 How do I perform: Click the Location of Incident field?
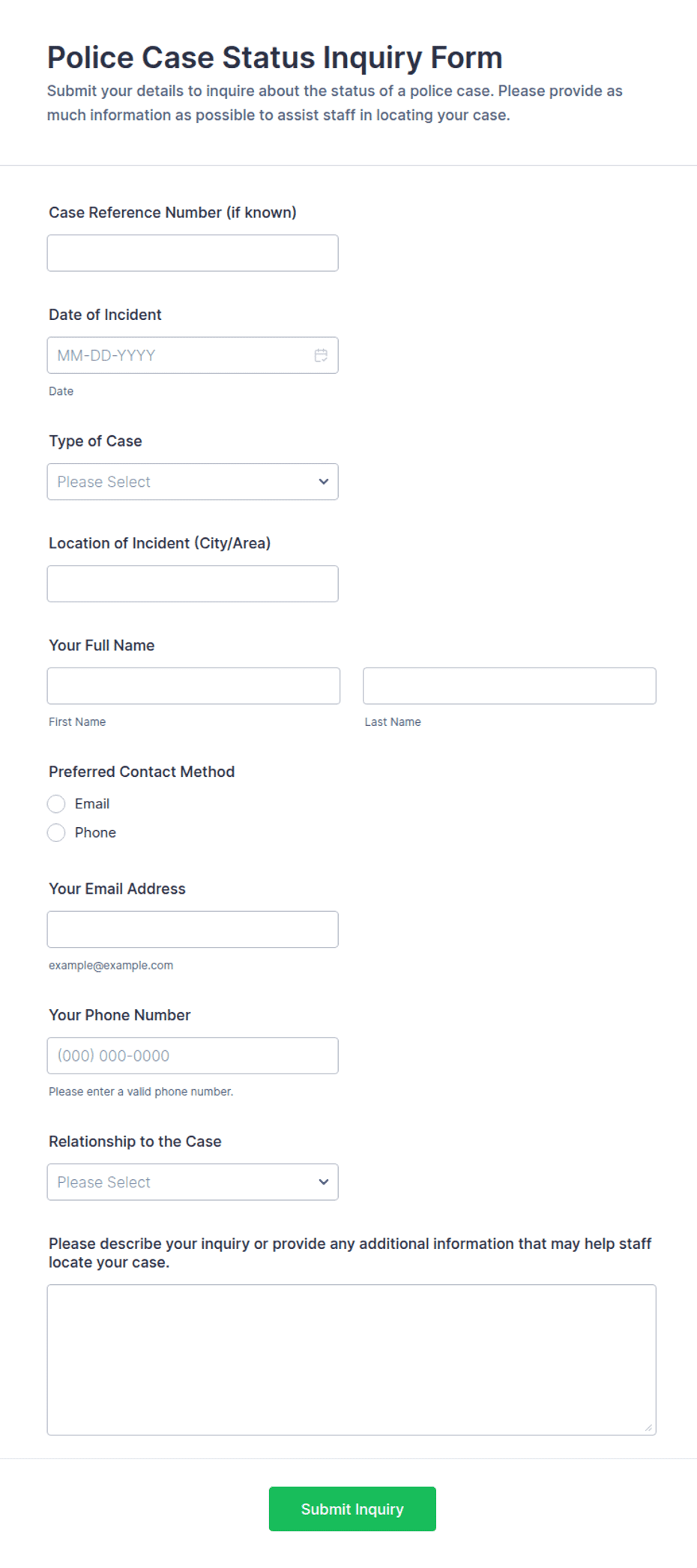click(192, 584)
